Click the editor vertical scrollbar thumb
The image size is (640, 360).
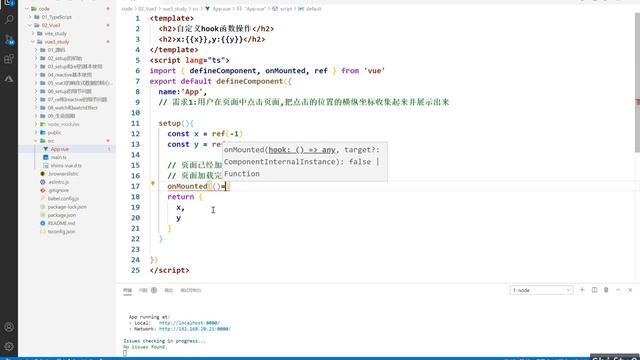(x=637, y=82)
